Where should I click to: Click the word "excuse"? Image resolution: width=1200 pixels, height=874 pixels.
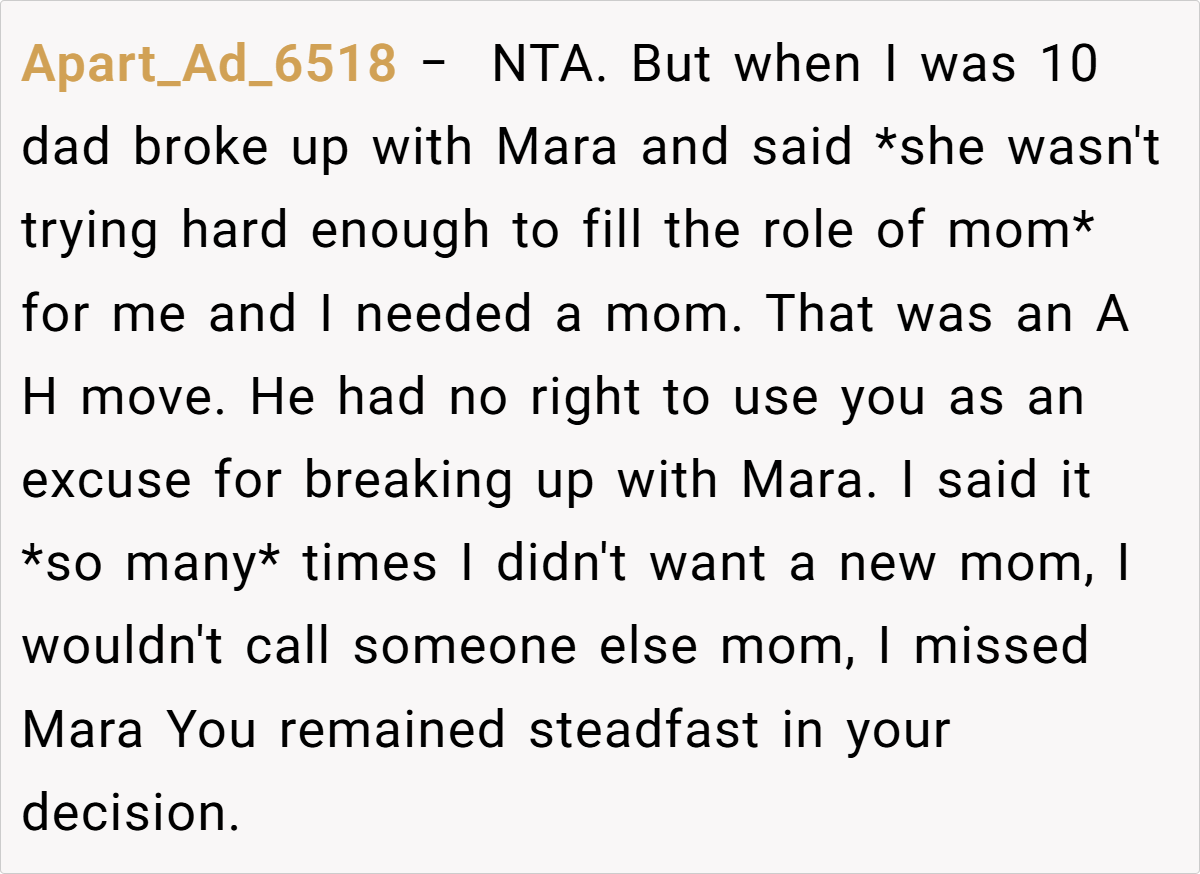pyautogui.click(x=106, y=480)
